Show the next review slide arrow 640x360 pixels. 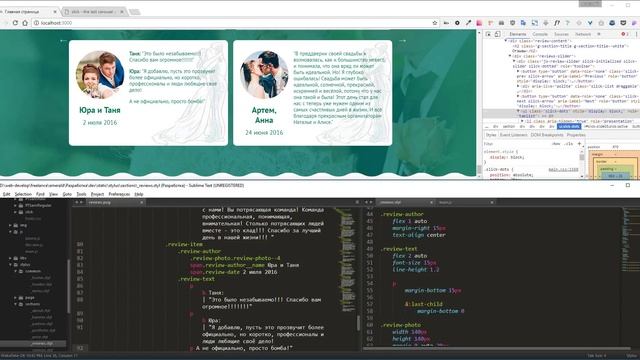point(402,40)
